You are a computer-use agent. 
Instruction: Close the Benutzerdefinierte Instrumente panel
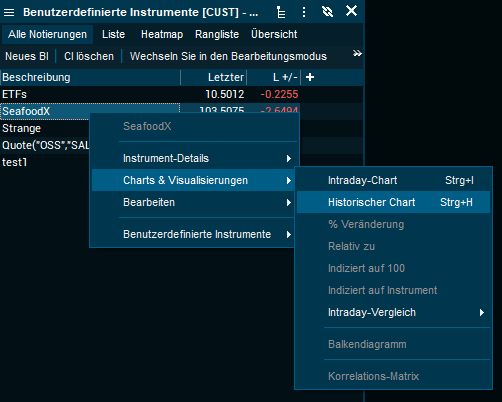coord(351,11)
